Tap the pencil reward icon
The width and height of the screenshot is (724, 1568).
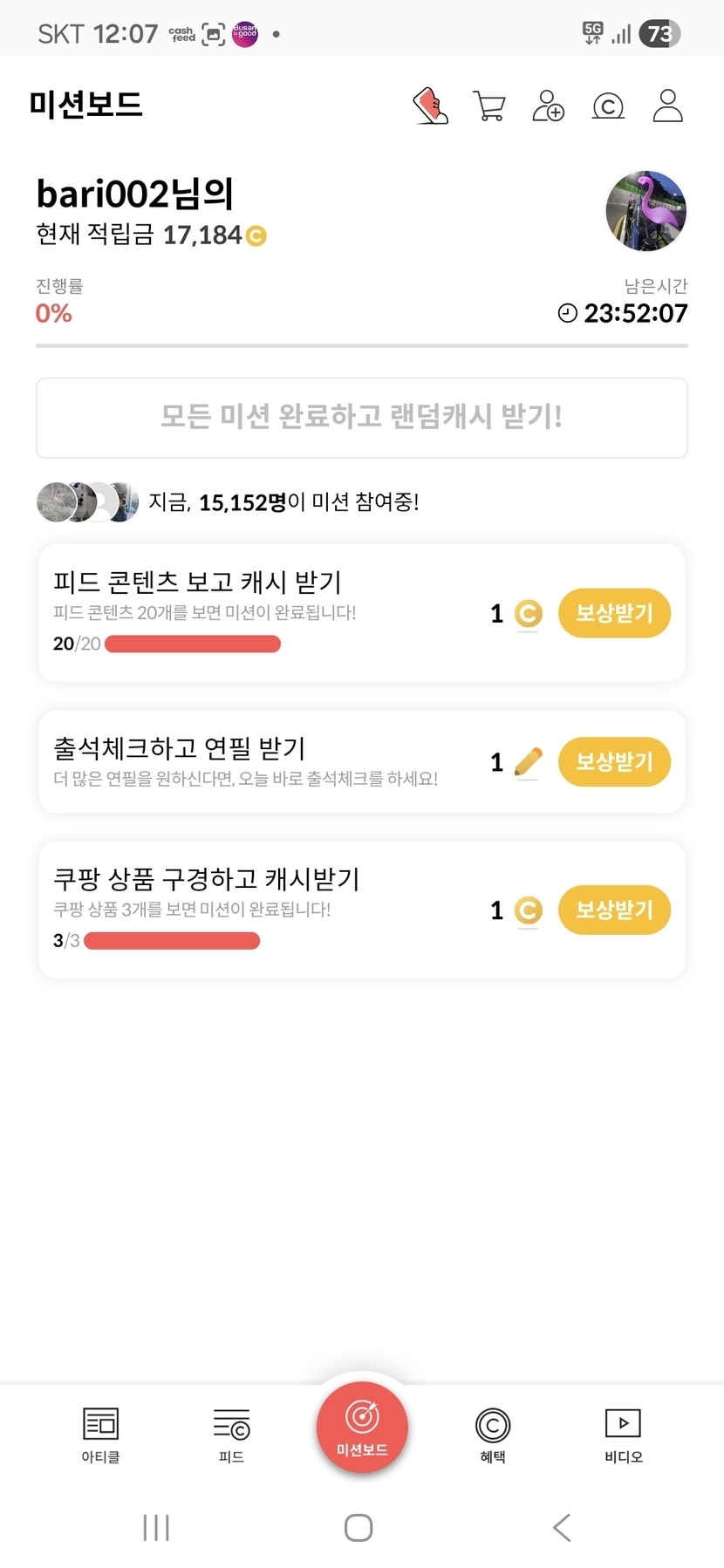[528, 762]
